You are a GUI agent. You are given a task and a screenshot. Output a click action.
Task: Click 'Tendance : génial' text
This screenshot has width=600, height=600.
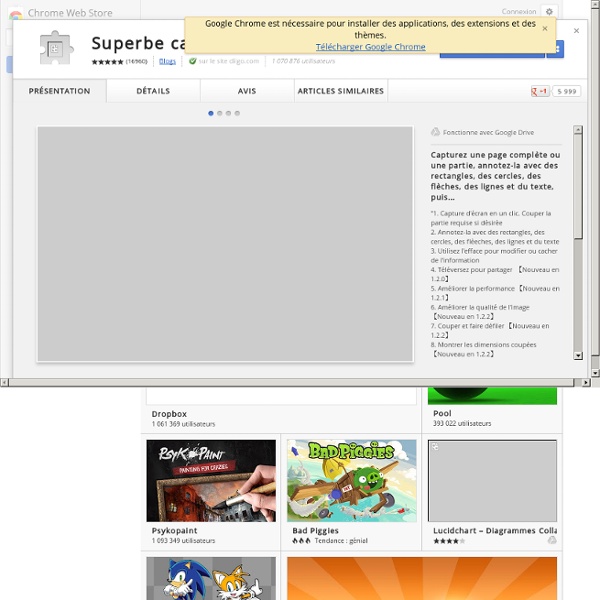341,541
